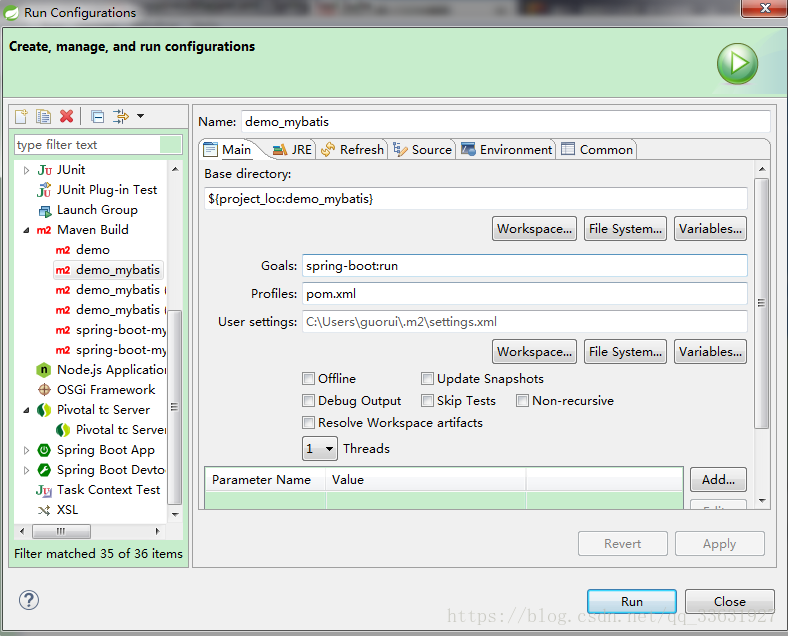
Task: Click File System button under User settings
Action: pos(625,352)
